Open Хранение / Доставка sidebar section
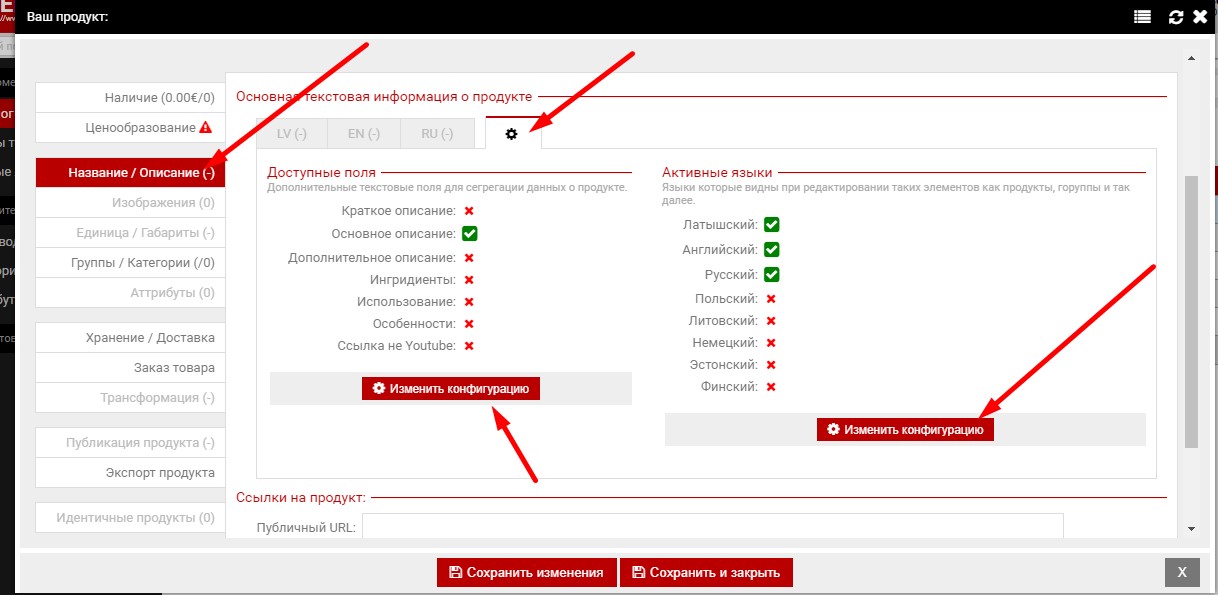Screen dimensions: 1218x595 (130, 338)
